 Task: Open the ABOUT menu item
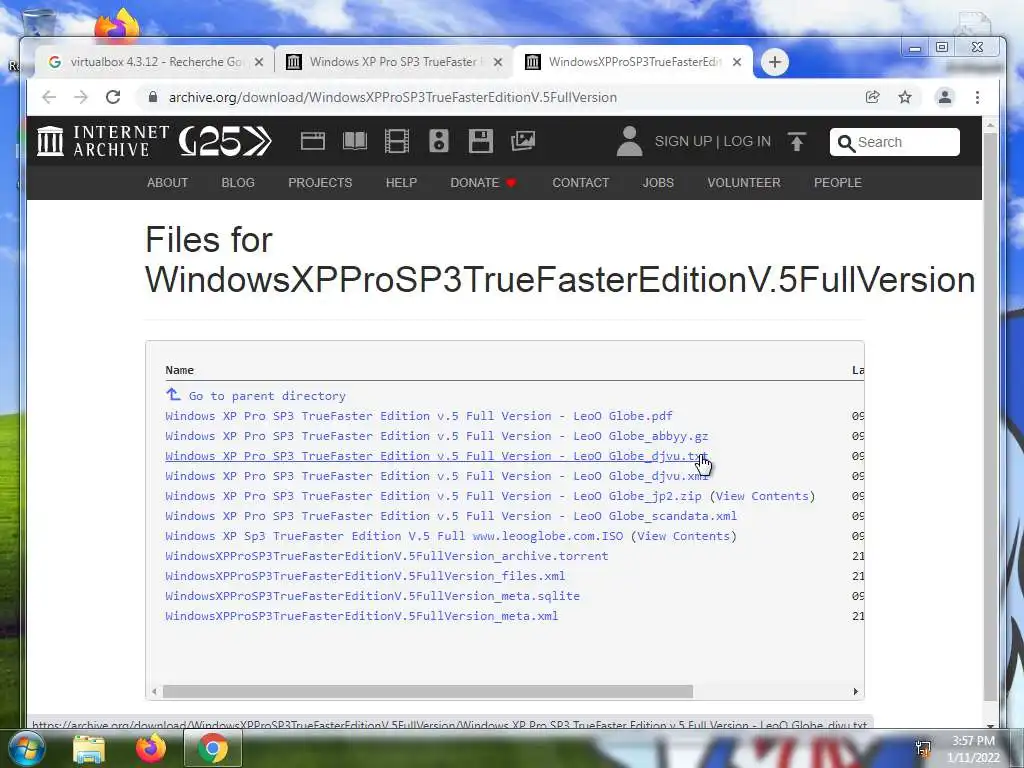pyautogui.click(x=167, y=183)
